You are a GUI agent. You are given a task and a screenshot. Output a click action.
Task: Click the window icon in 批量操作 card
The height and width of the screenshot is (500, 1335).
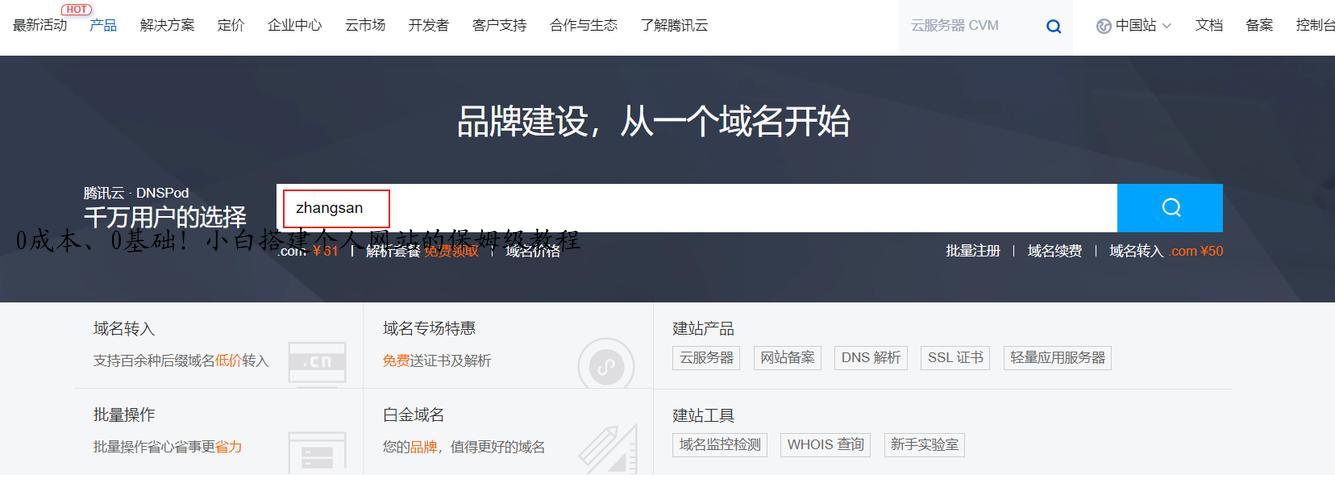317,453
